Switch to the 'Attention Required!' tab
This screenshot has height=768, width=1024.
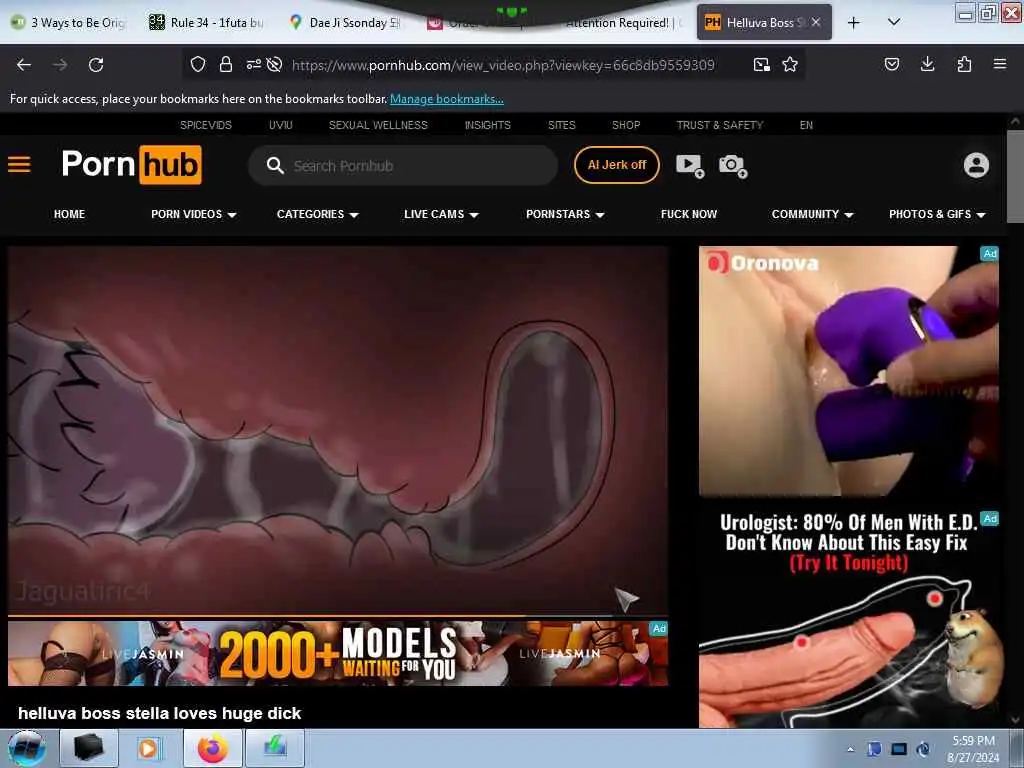(620, 22)
